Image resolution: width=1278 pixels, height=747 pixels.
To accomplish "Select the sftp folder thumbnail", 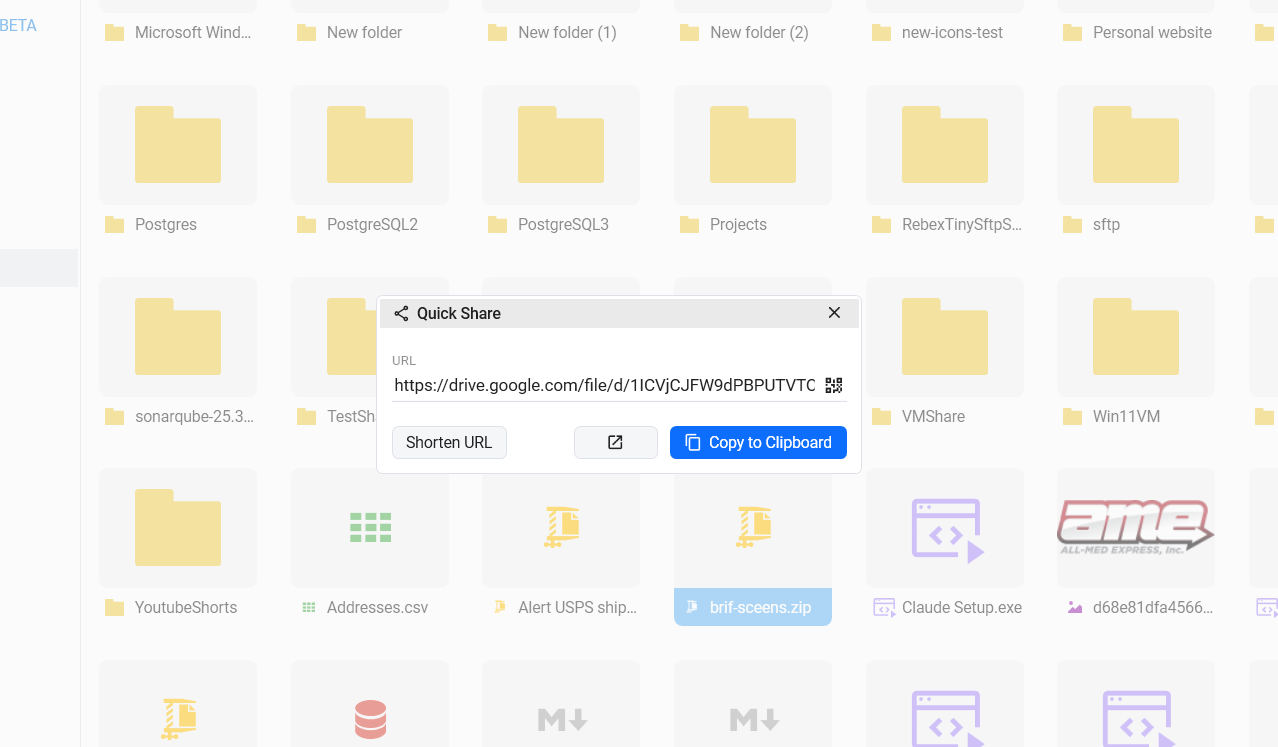I will point(1136,145).
